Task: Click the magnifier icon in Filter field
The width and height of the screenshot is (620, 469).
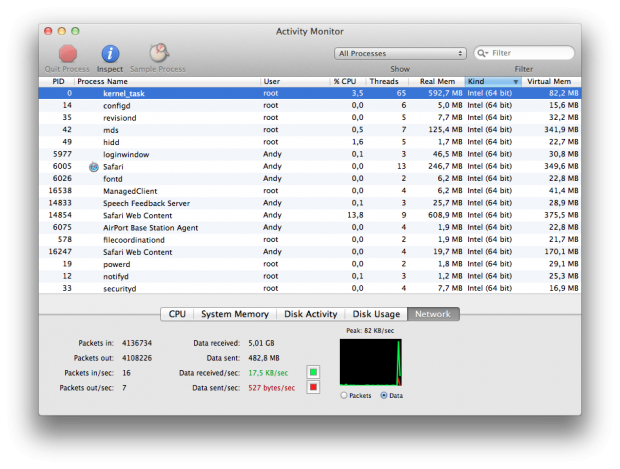Action: (482, 53)
